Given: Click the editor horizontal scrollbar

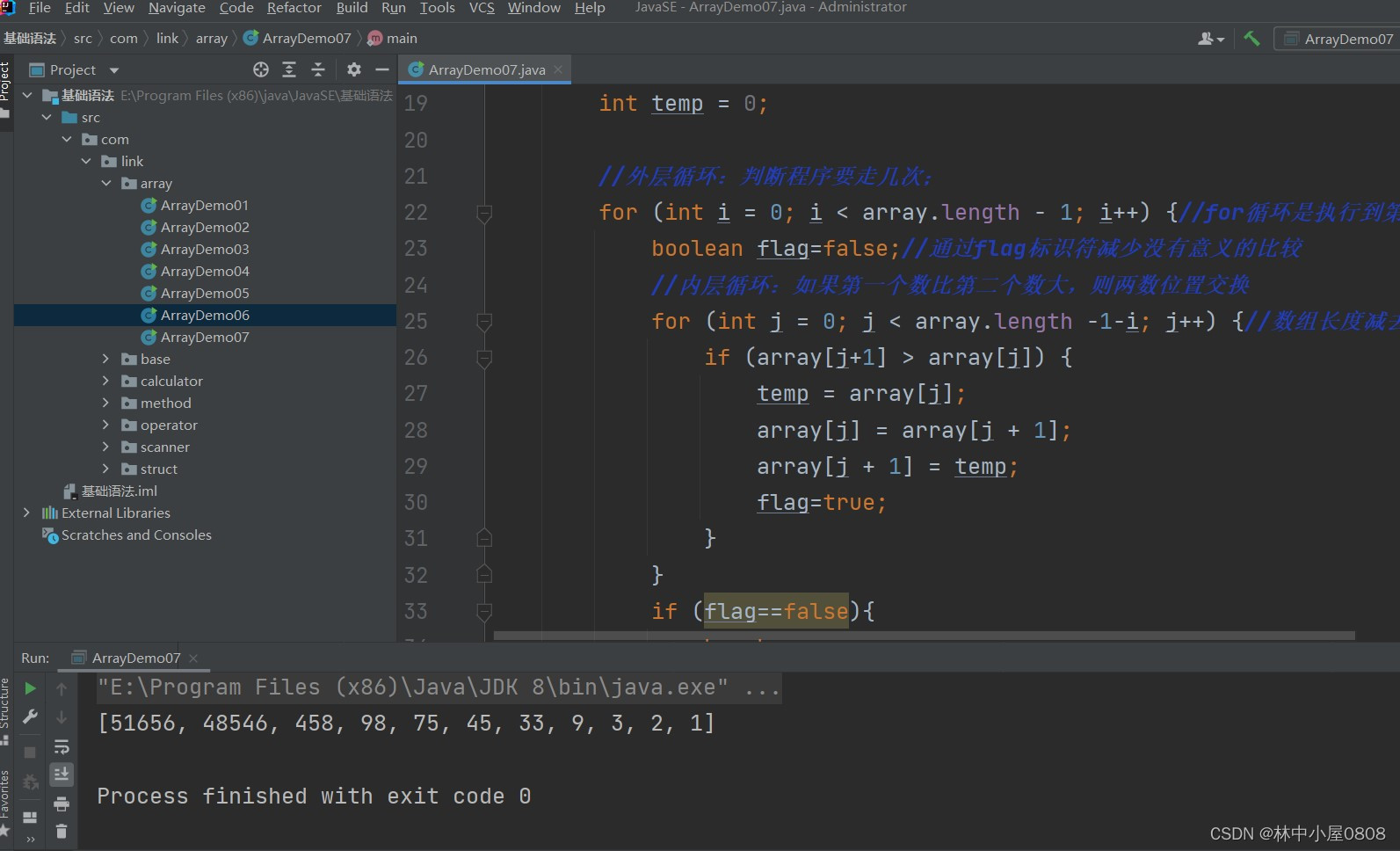Looking at the screenshot, I should 924,635.
